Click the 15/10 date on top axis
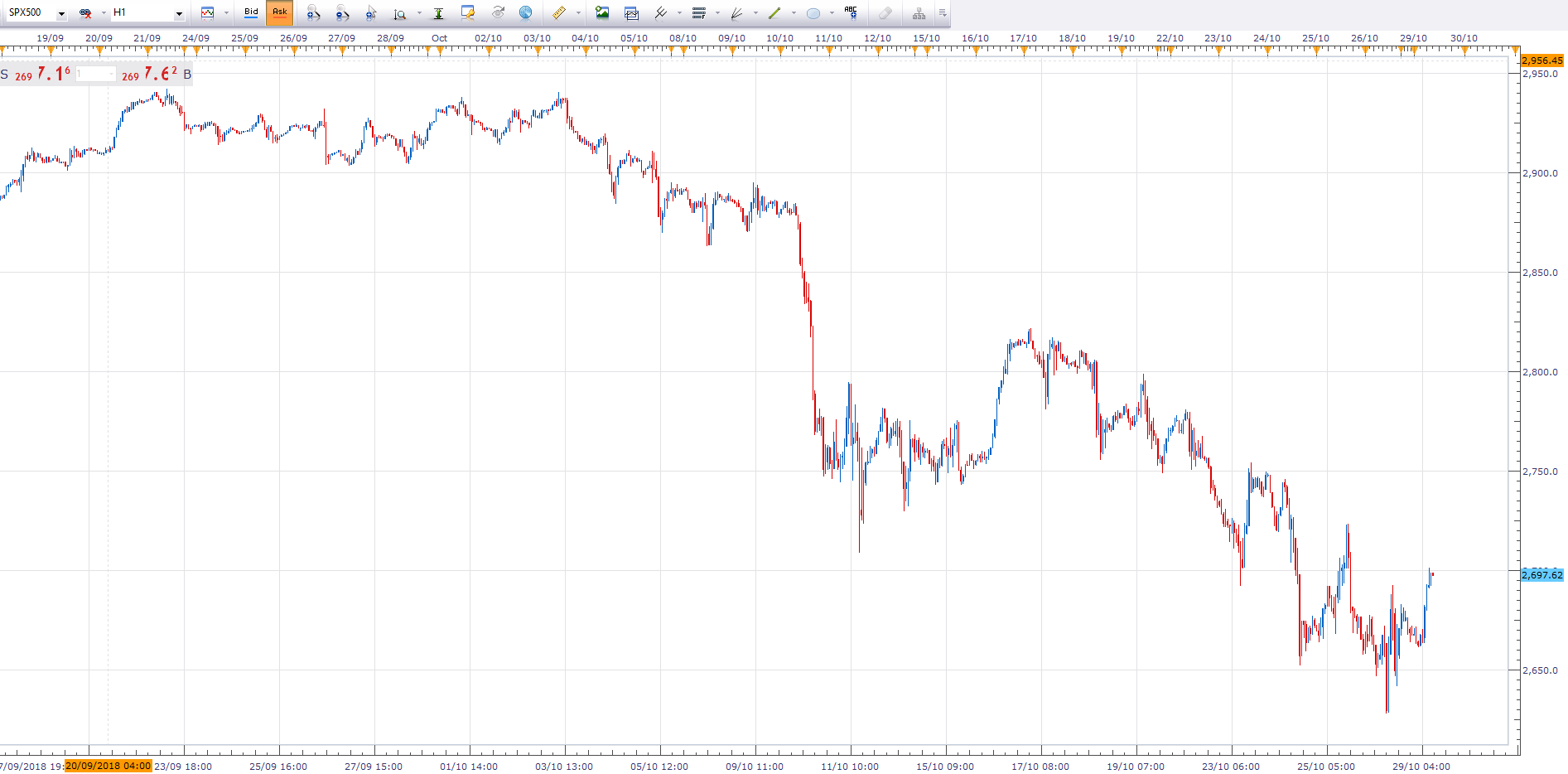1568x774 pixels. tap(926, 38)
